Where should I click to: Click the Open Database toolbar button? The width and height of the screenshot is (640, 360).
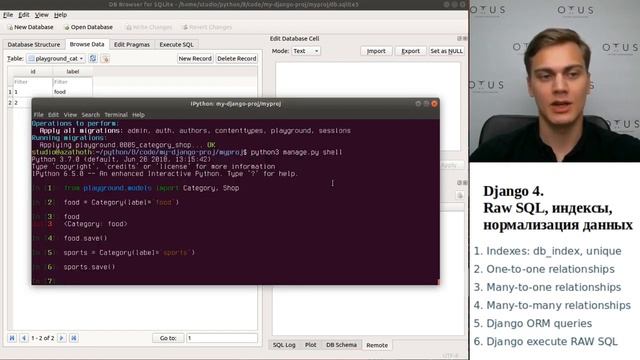(x=88, y=27)
